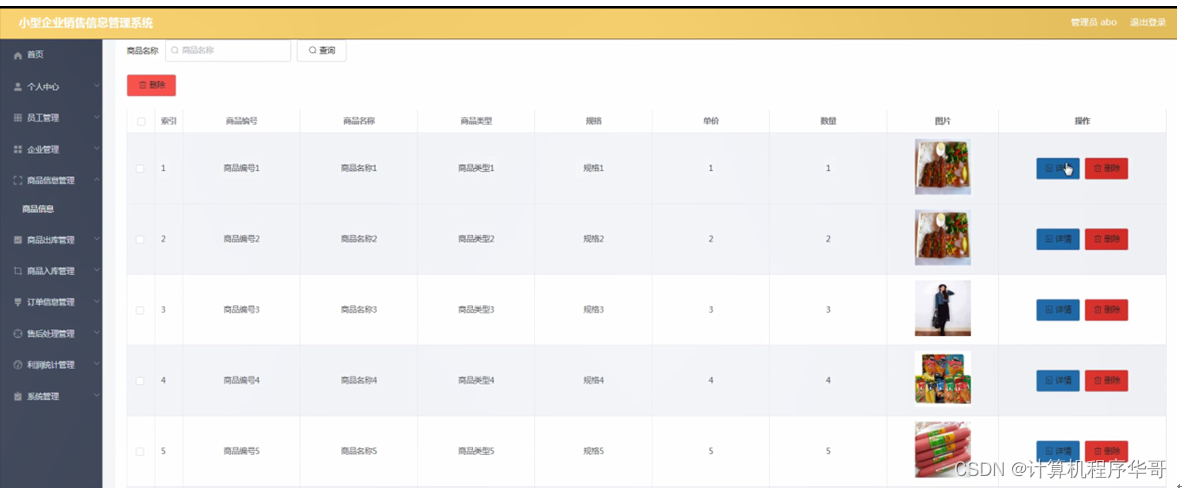
Task: Expand the 订单信息管理 chevron
Action: click(96, 302)
